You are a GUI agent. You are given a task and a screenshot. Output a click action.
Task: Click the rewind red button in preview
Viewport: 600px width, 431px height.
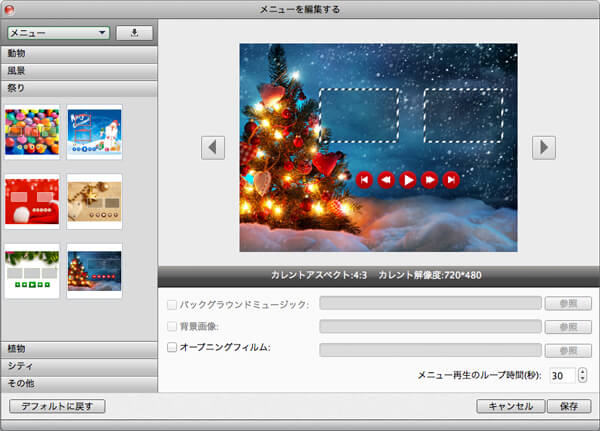(386, 180)
